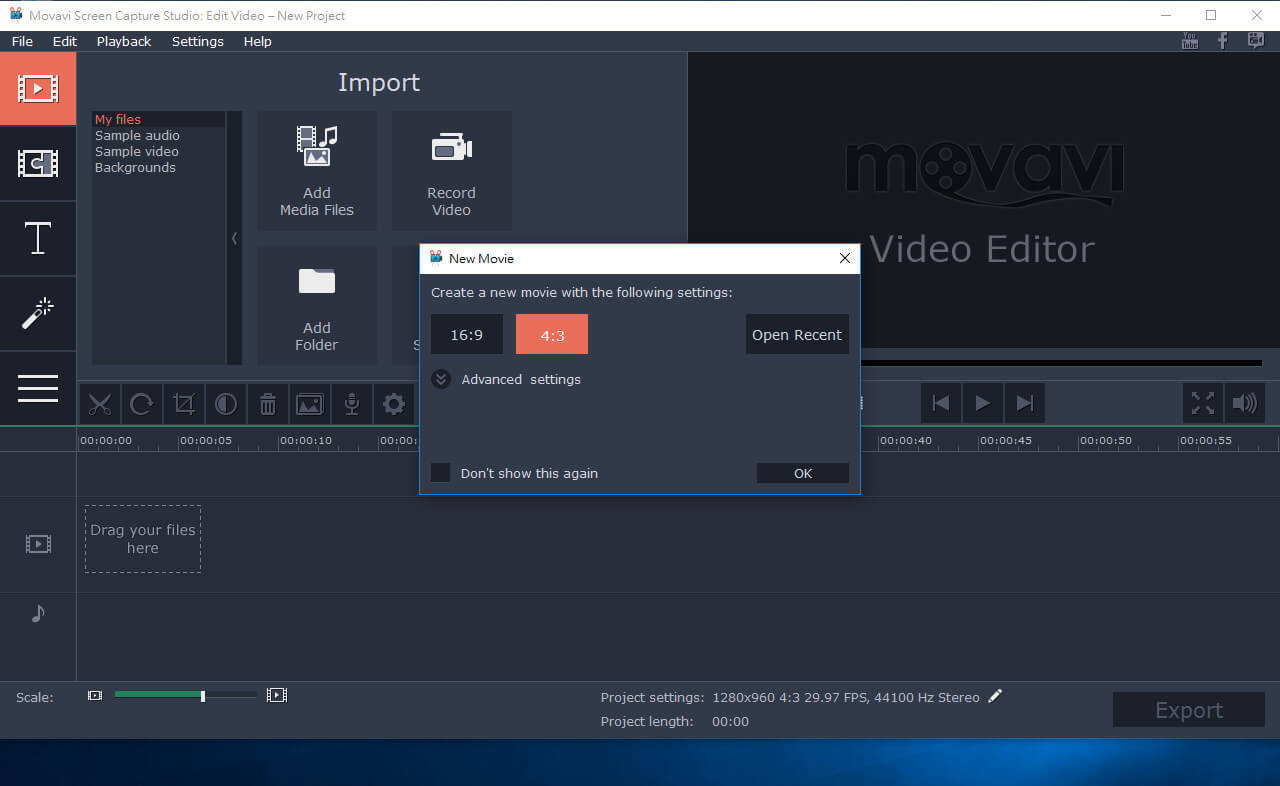
Task: Open the Playback menu
Action: (124, 41)
